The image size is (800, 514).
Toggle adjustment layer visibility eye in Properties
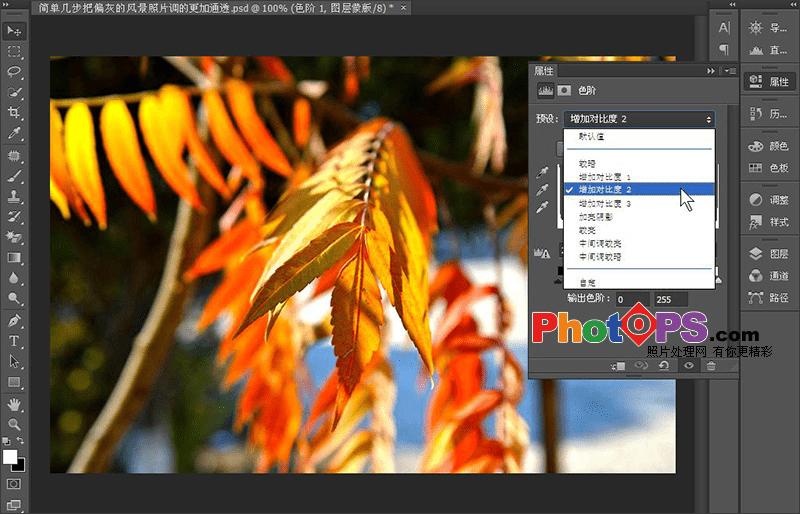click(x=689, y=365)
